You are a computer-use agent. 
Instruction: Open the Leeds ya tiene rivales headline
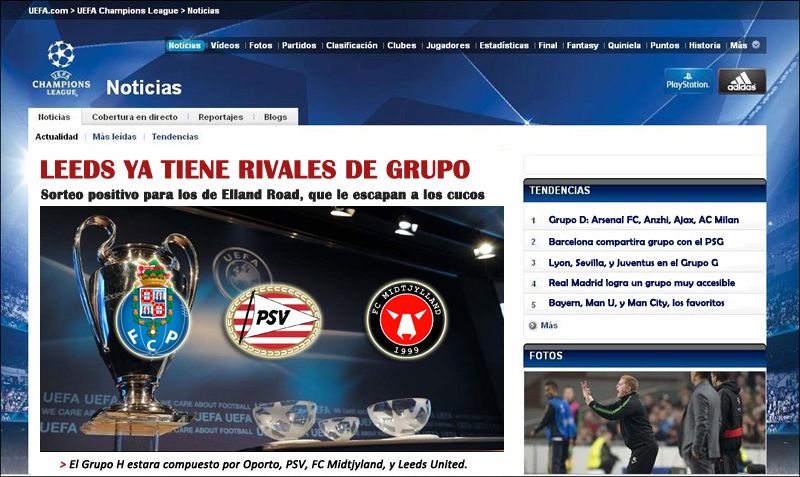pos(255,170)
